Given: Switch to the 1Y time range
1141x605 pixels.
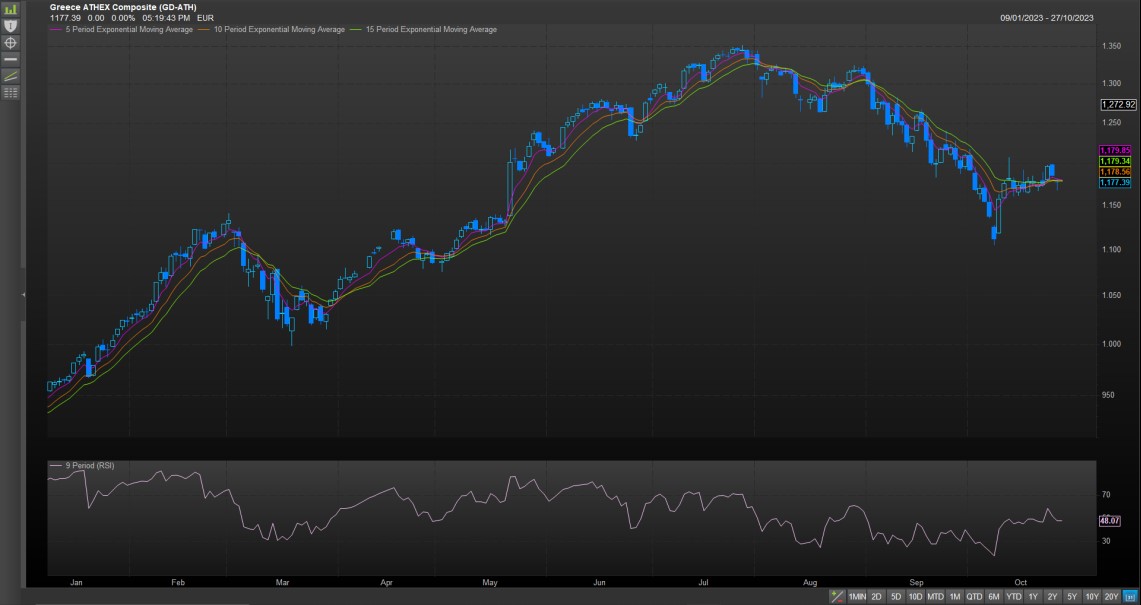Looking at the screenshot, I should (1033, 597).
